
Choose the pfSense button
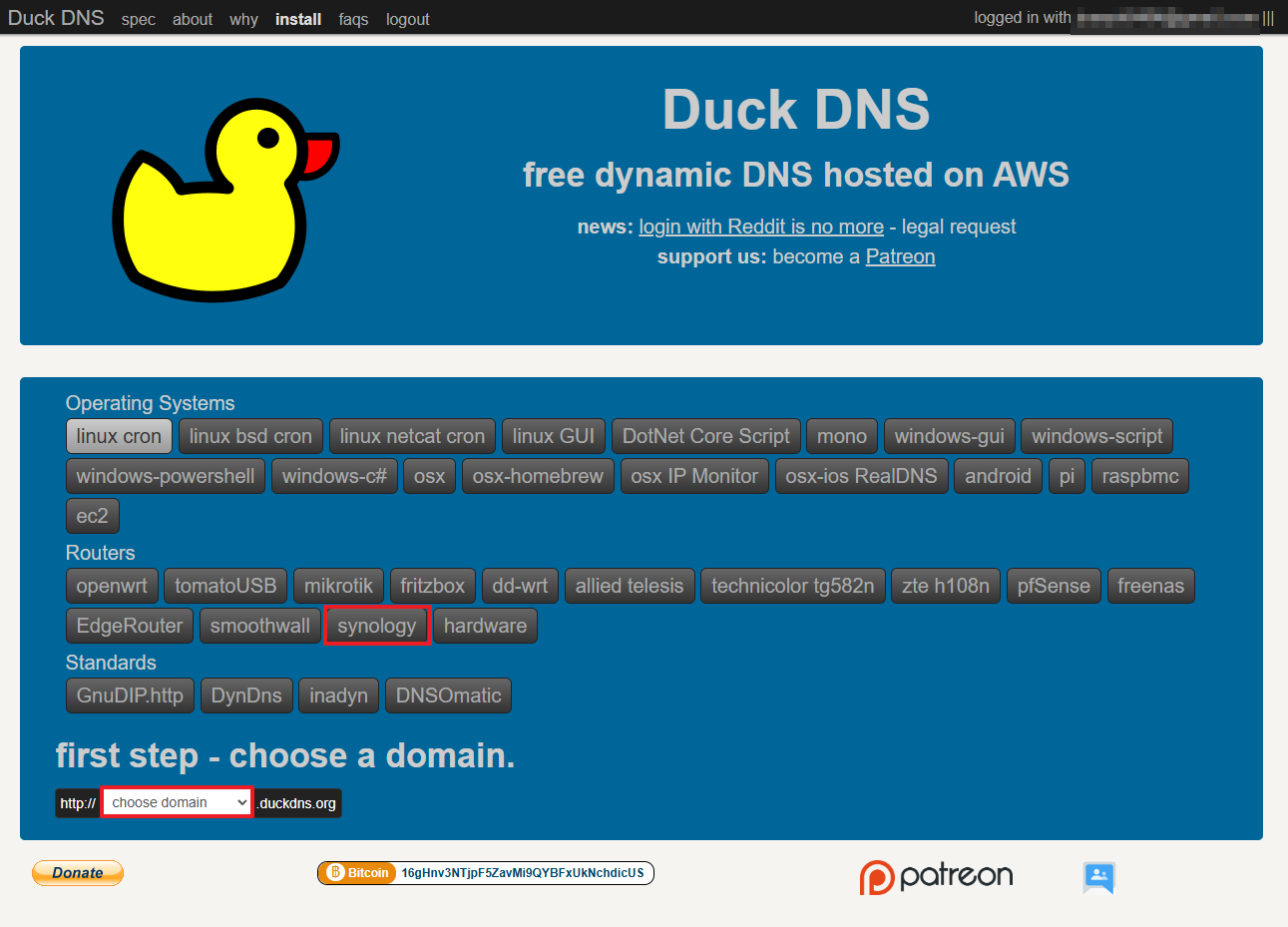tap(1054, 586)
